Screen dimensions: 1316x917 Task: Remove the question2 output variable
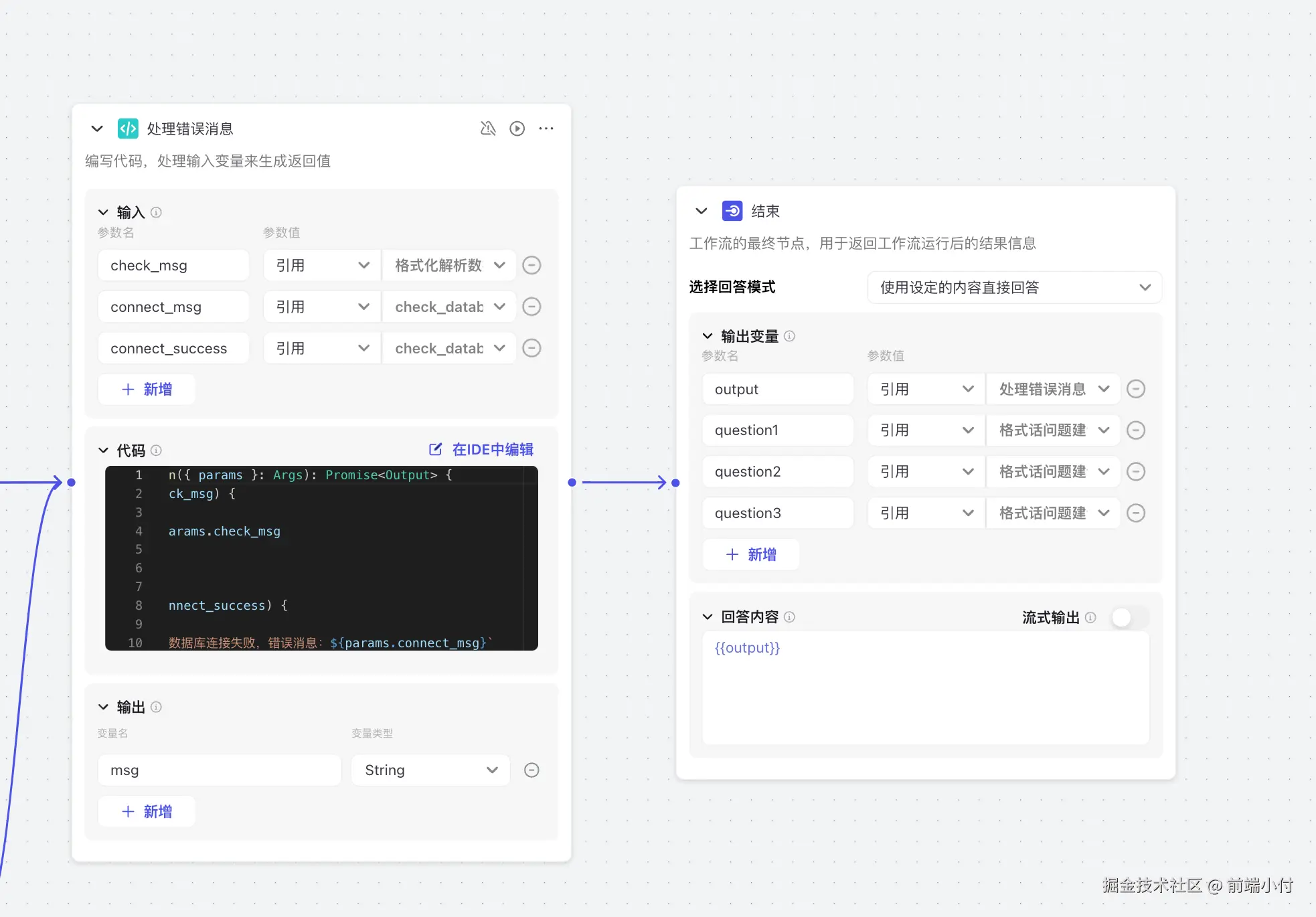[1136, 471]
